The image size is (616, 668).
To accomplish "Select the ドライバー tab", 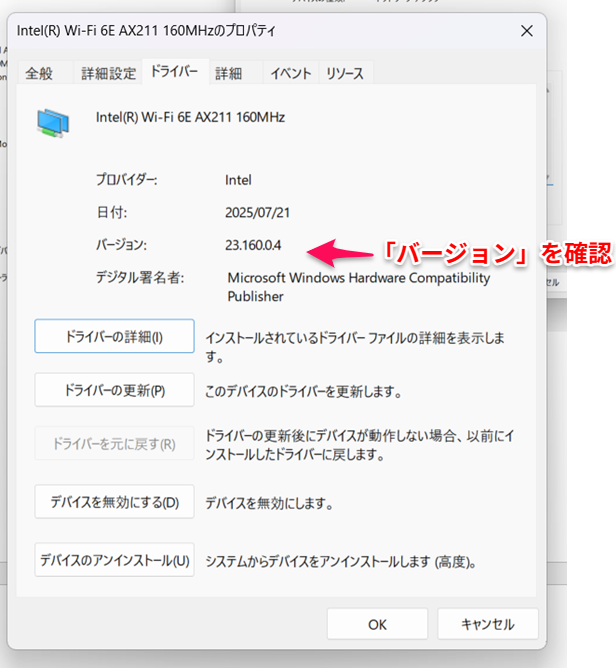I will [x=175, y=72].
